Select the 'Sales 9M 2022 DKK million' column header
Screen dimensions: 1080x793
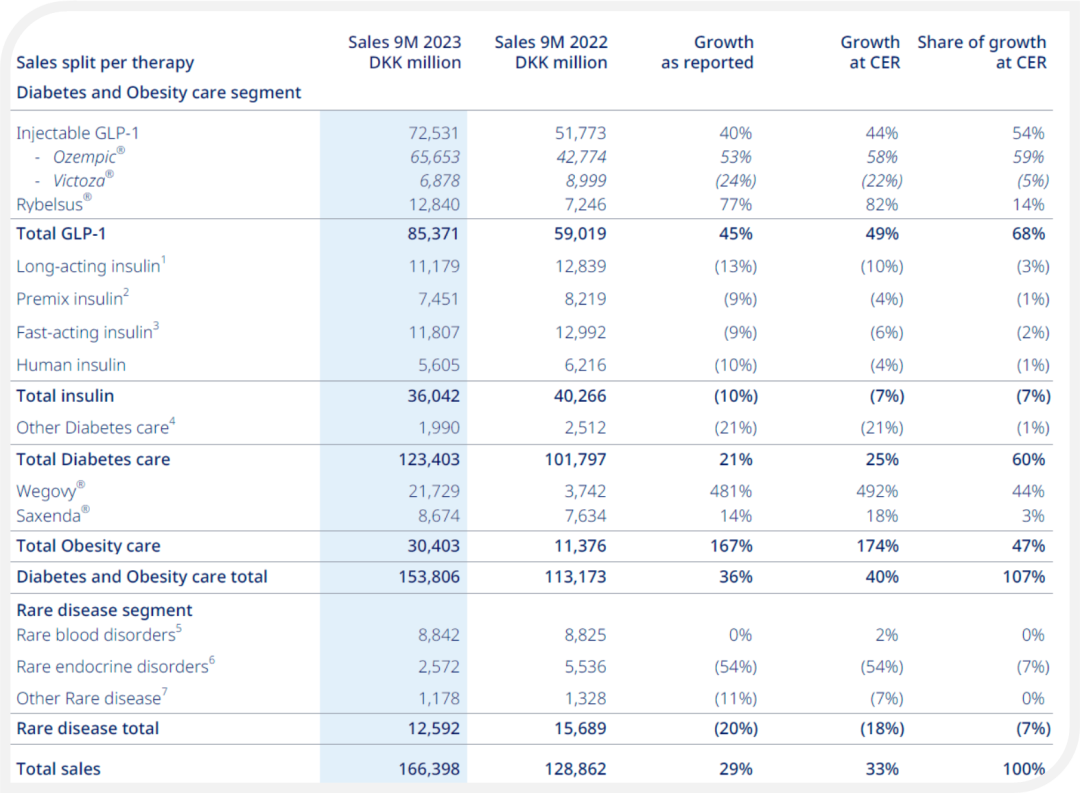pyautogui.click(x=551, y=52)
